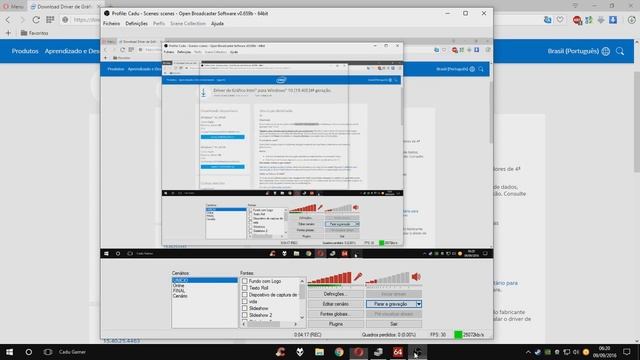Click sources list scroll-right arrow
Image resolution: width=640 pixels, height=360 pixels.
[x=295, y=324]
